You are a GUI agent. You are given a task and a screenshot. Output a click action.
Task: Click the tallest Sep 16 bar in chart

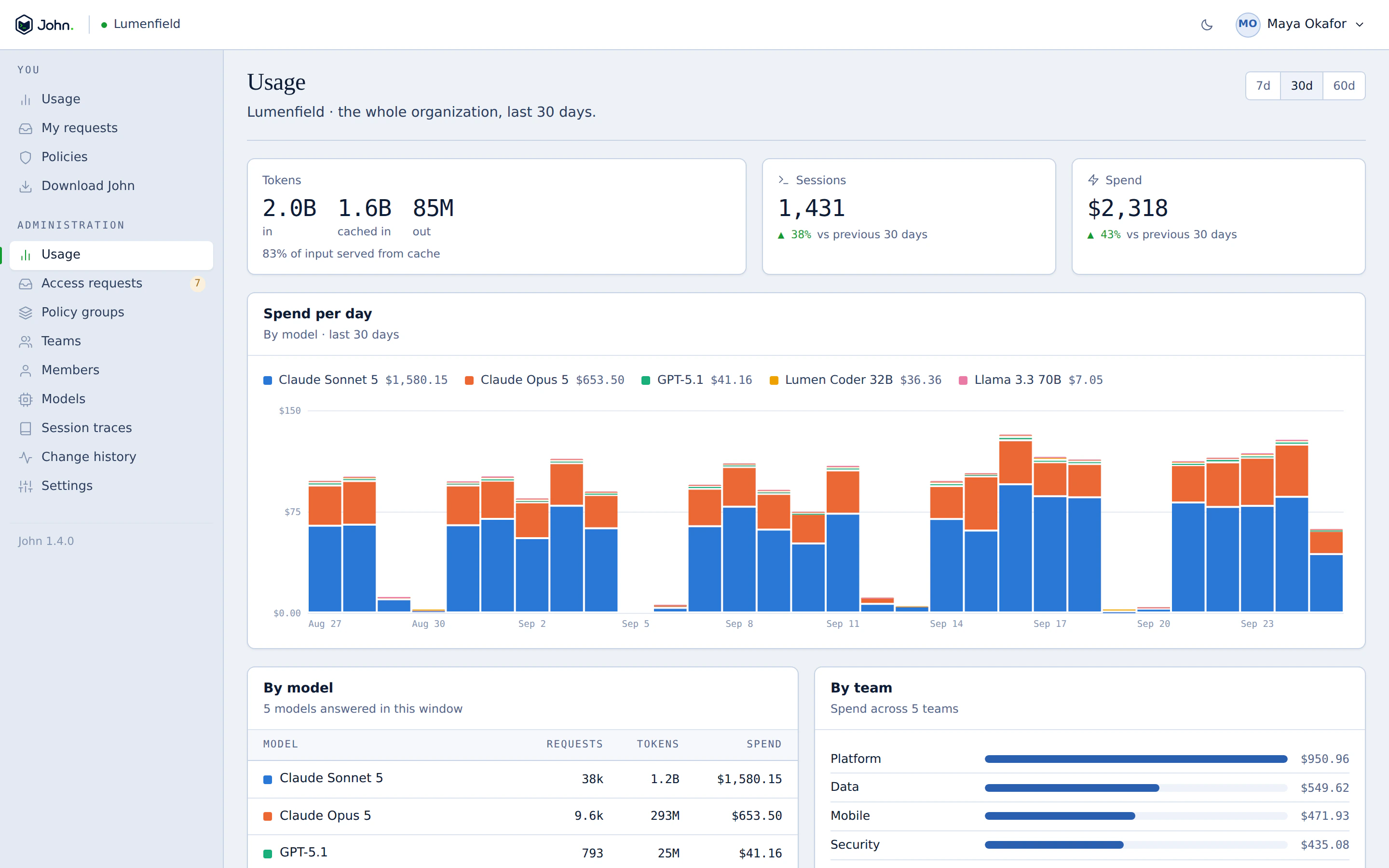coord(1015,523)
